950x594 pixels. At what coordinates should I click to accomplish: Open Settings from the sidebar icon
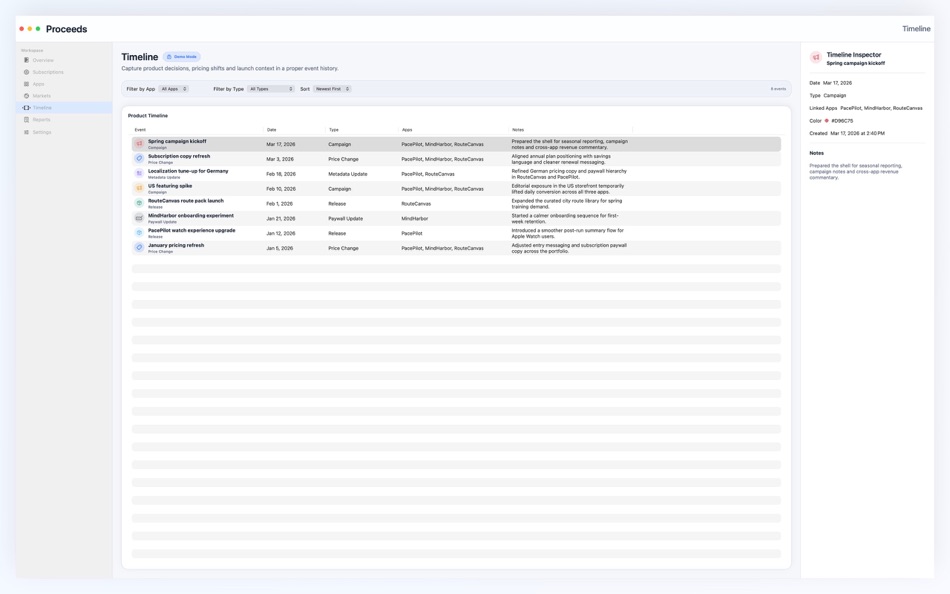coord(26,131)
